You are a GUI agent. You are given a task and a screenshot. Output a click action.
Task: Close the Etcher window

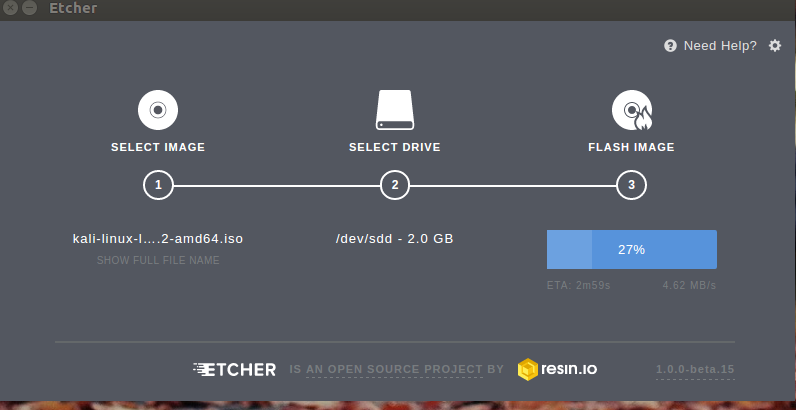(x=10, y=8)
